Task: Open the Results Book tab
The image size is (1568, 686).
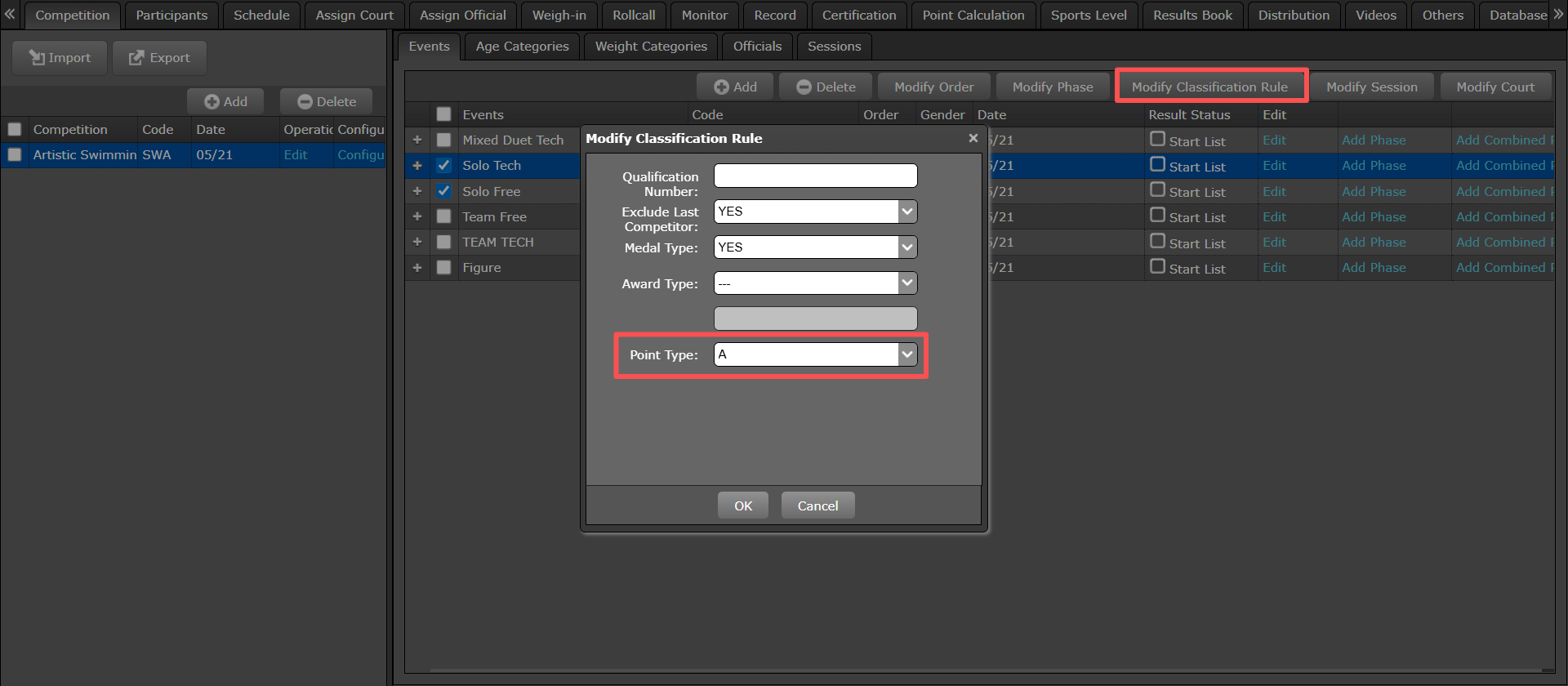Action: coord(1192,16)
